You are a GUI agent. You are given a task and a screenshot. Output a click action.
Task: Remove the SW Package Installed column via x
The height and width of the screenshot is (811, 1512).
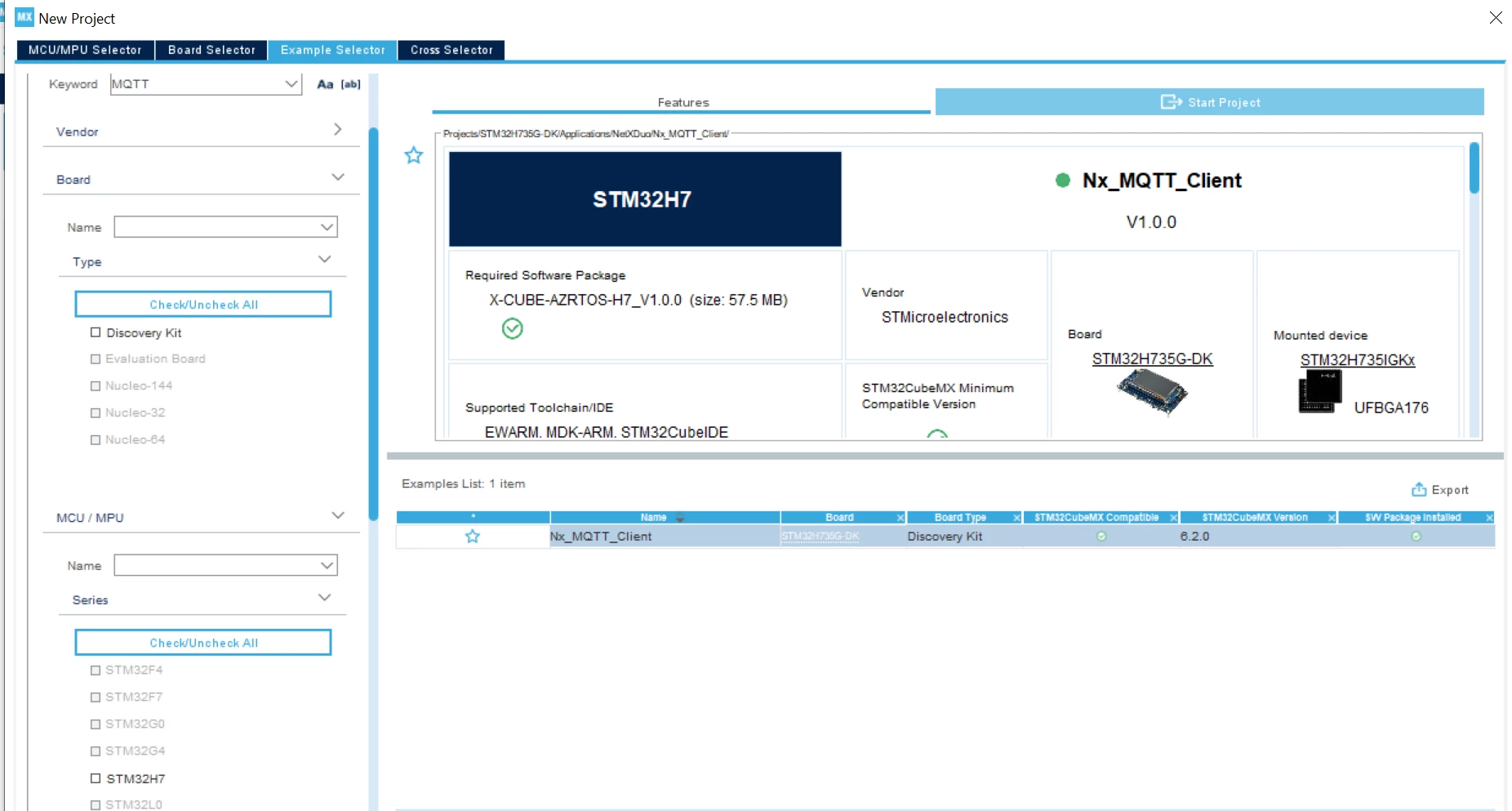tap(1489, 518)
